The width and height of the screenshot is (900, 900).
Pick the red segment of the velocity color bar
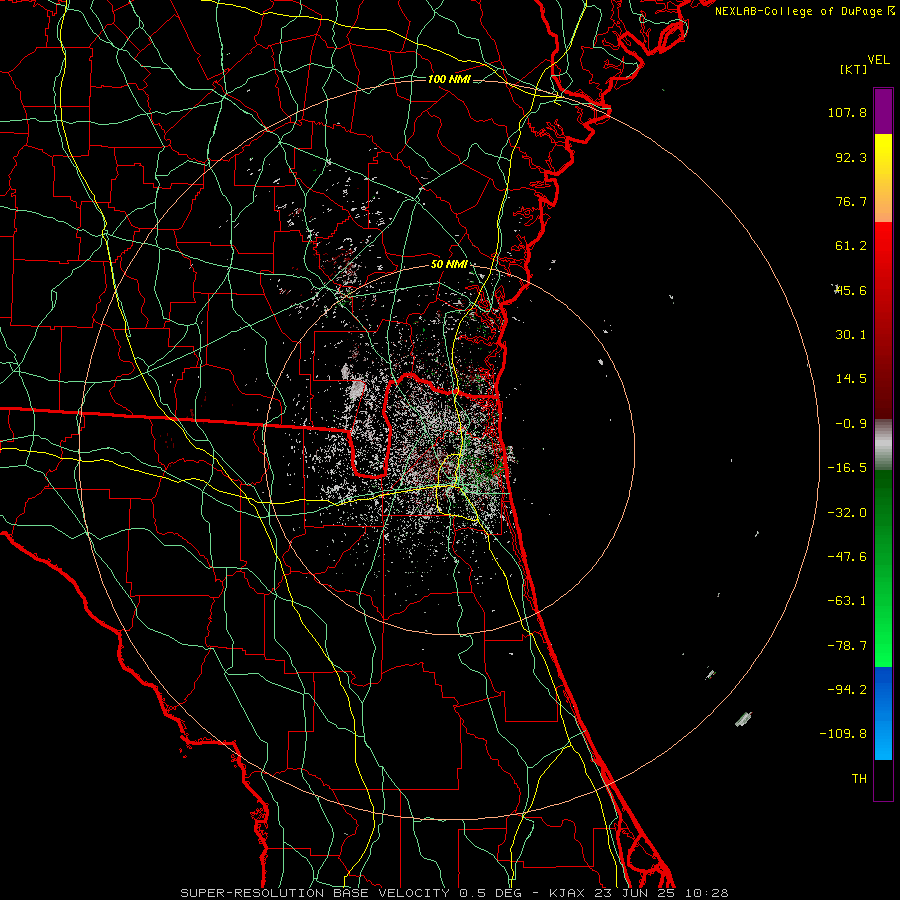point(883,320)
